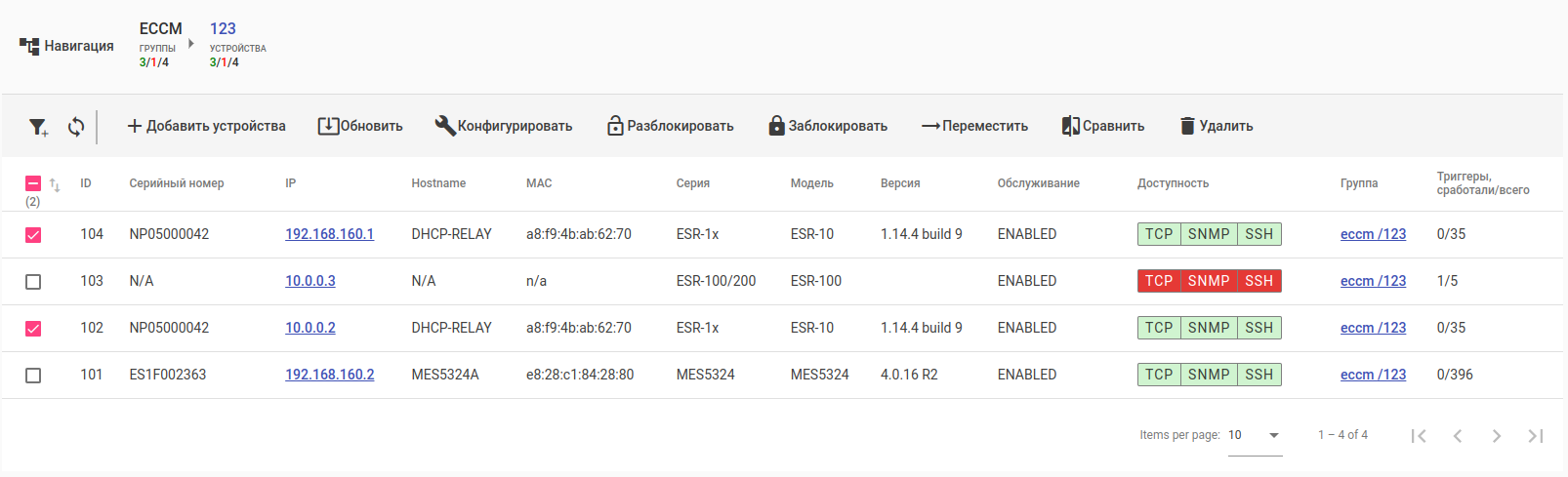Viewport: 1568px width, 477px height.
Task: Click Сравнить compare button
Action: [1103, 126]
